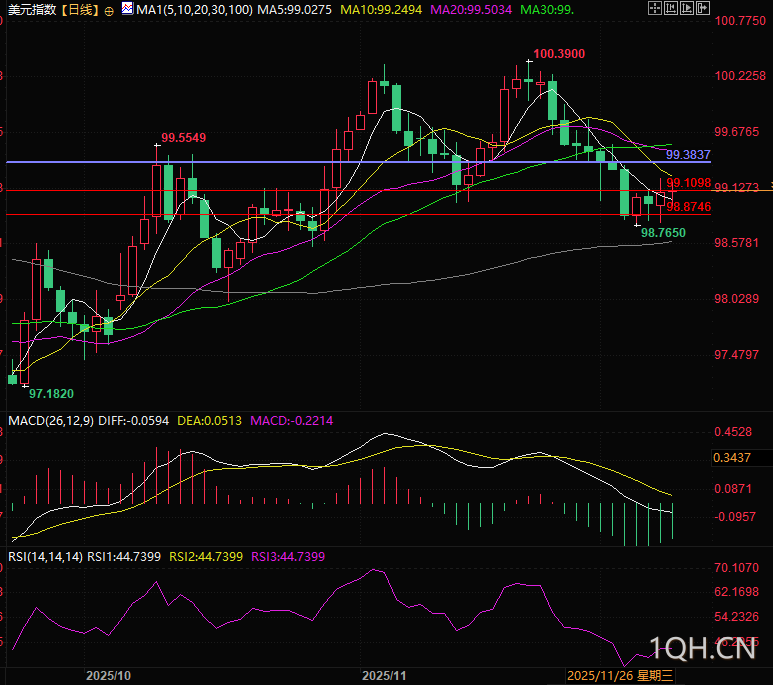Select the 日线 period label
The height and width of the screenshot is (685, 773).
[x=81, y=9]
